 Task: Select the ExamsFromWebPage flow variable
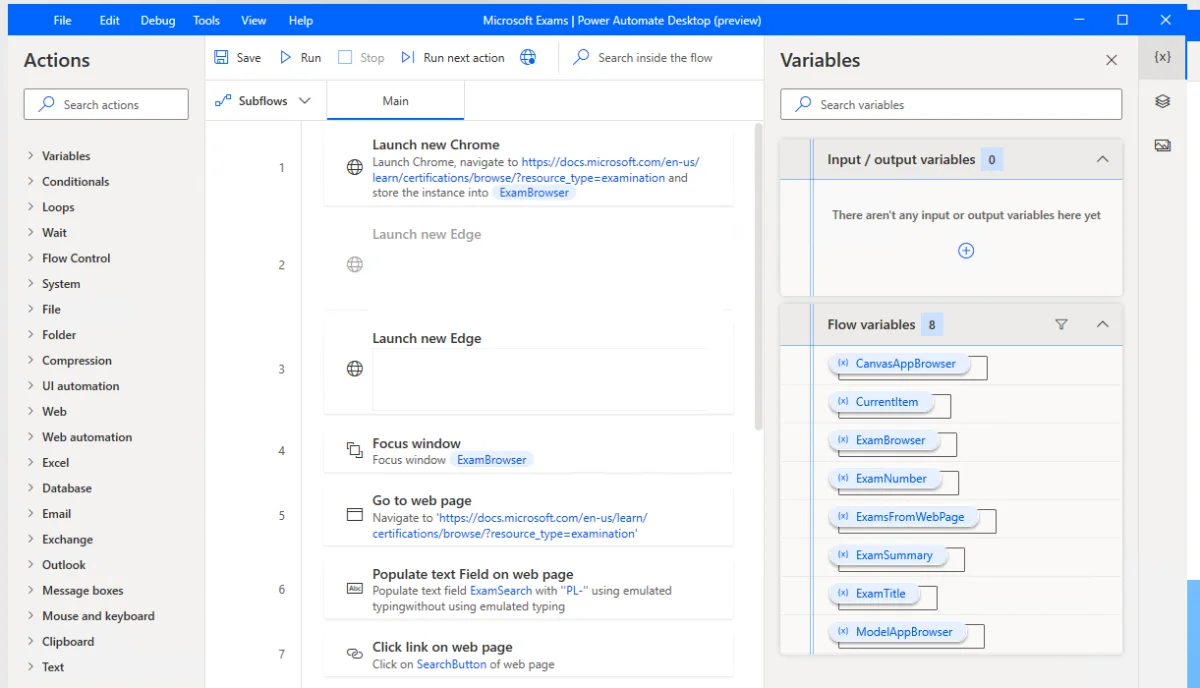pyautogui.click(x=902, y=517)
